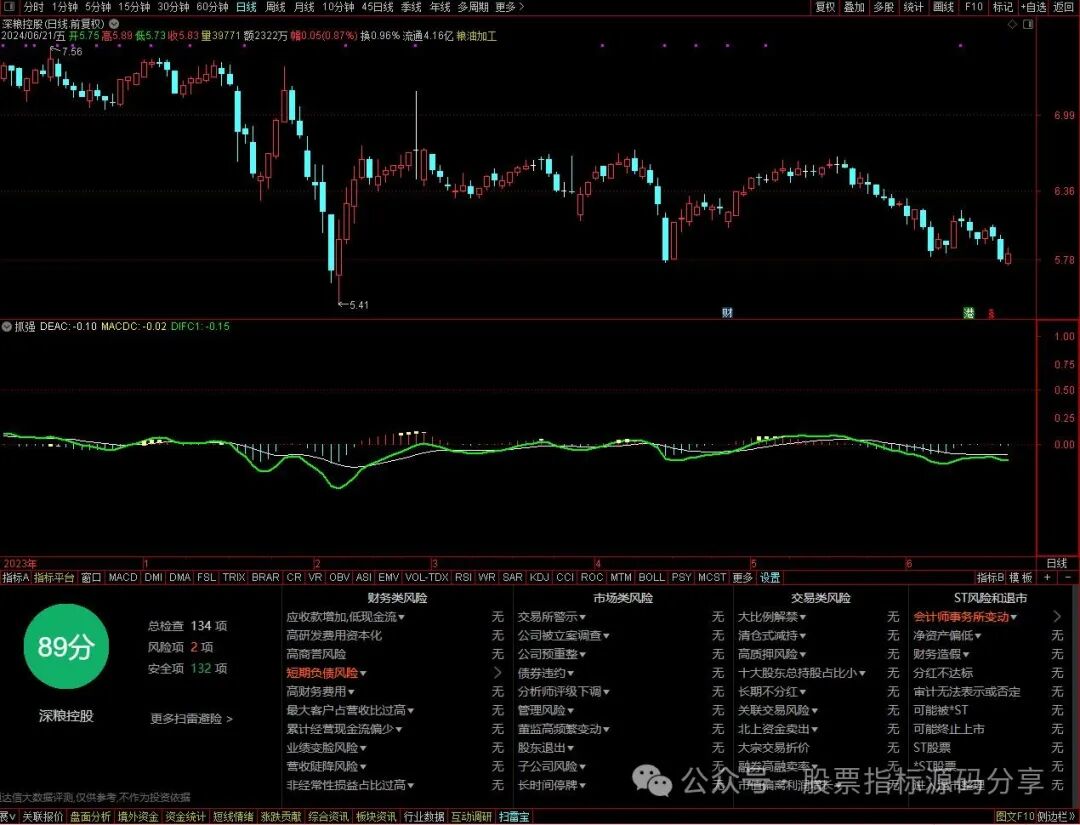Click the 粮油加工 sector label
This screenshot has height=825, width=1080.
coord(476,36)
